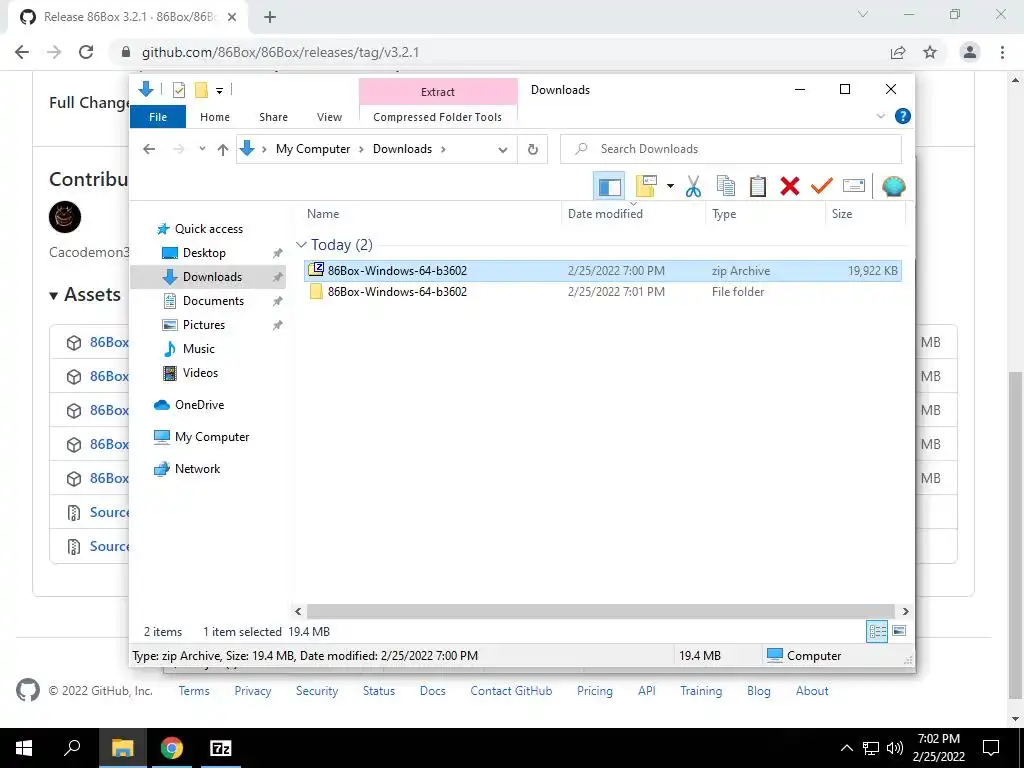This screenshot has width=1024, height=768.
Task: Click the orange checkmark Properties icon
Action: tap(822, 187)
